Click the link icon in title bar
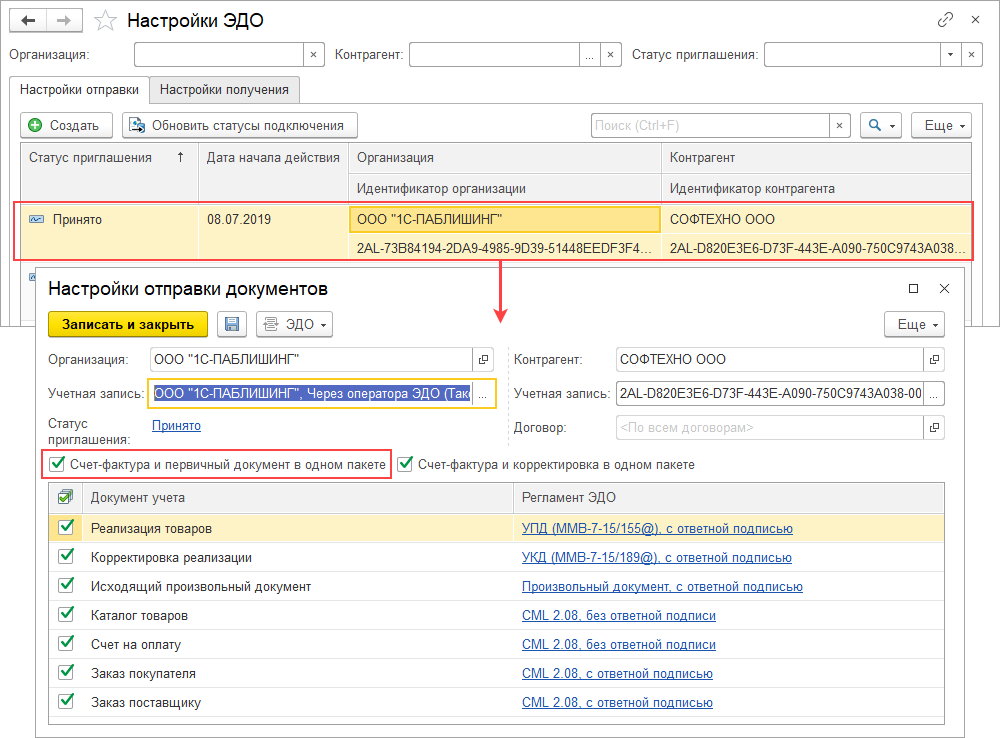Image resolution: width=1000 pixels, height=738 pixels. point(945,20)
